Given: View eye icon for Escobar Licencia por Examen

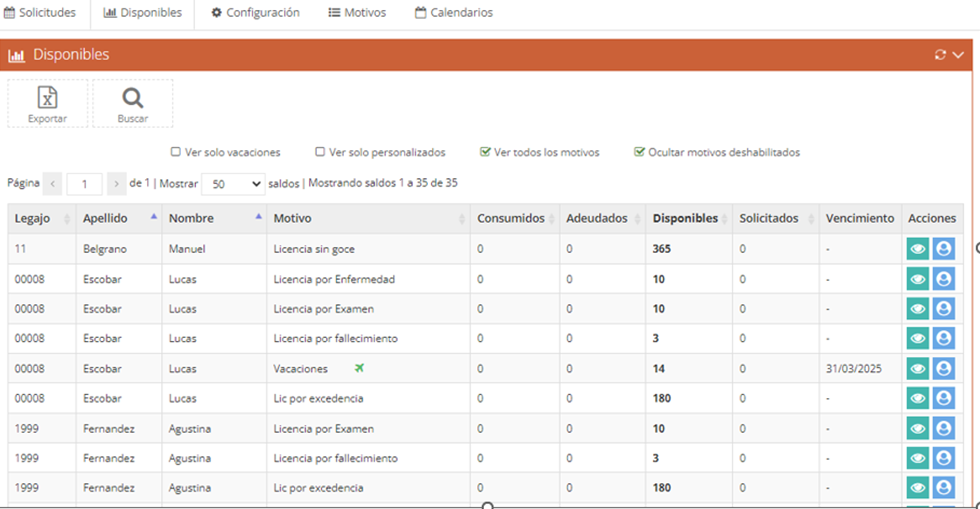Looking at the screenshot, I should point(918,309).
